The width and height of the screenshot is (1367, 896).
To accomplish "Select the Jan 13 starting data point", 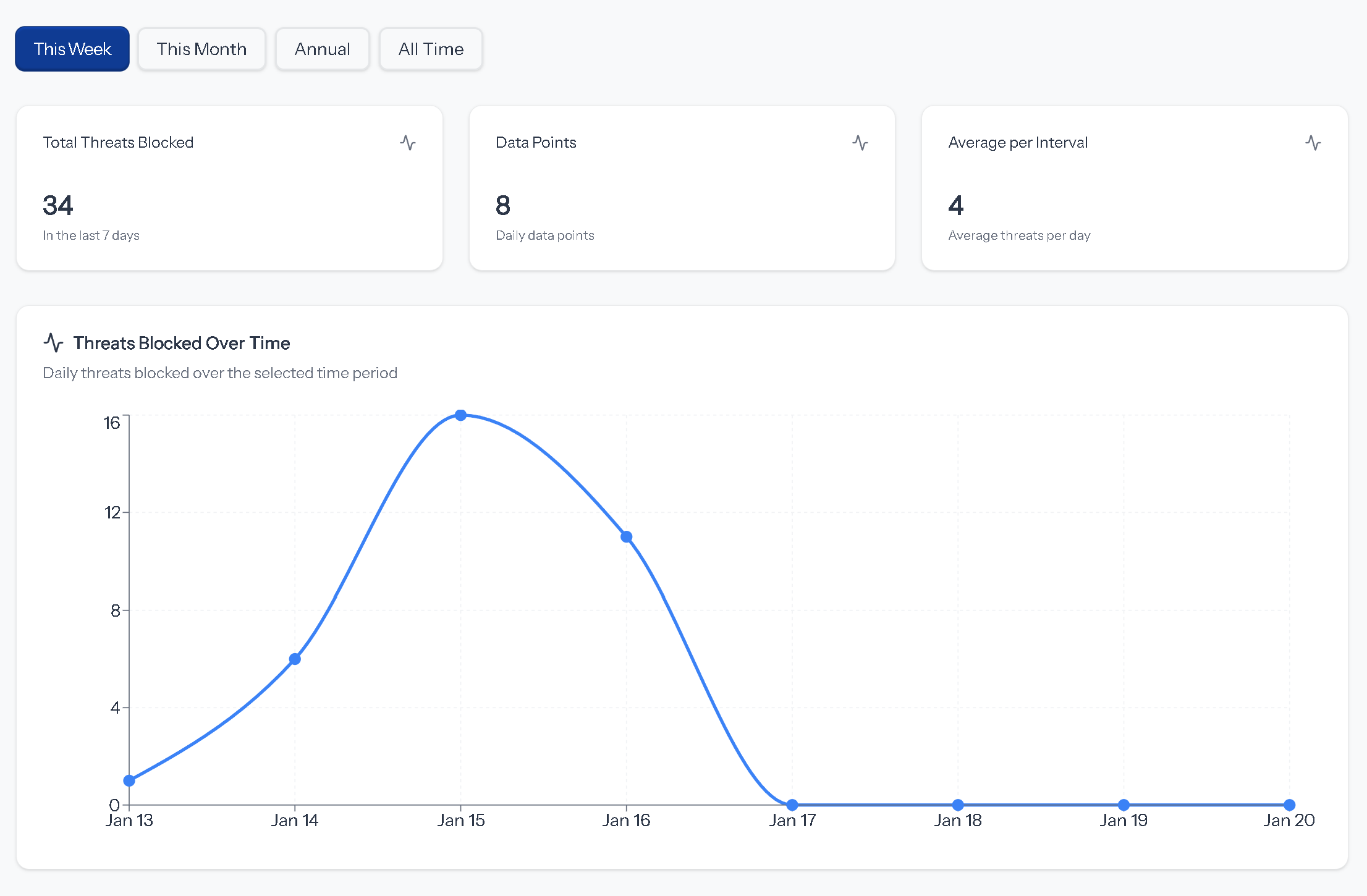I will pyautogui.click(x=129, y=780).
